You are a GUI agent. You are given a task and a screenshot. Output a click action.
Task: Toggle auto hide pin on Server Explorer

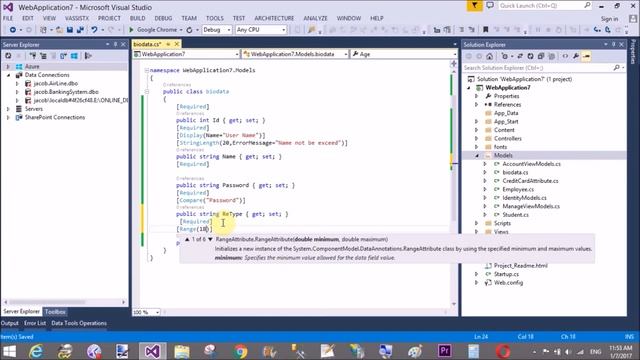[116, 44]
